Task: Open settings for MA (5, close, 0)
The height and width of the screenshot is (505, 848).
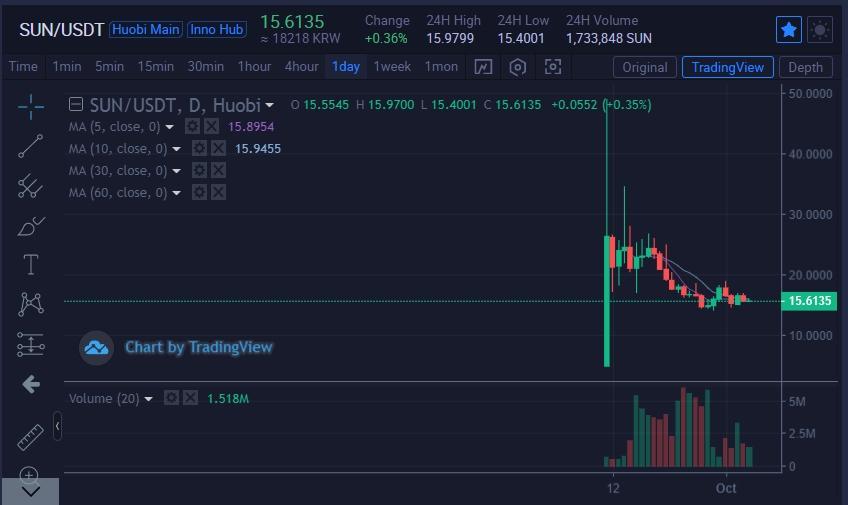Action: (192, 127)
